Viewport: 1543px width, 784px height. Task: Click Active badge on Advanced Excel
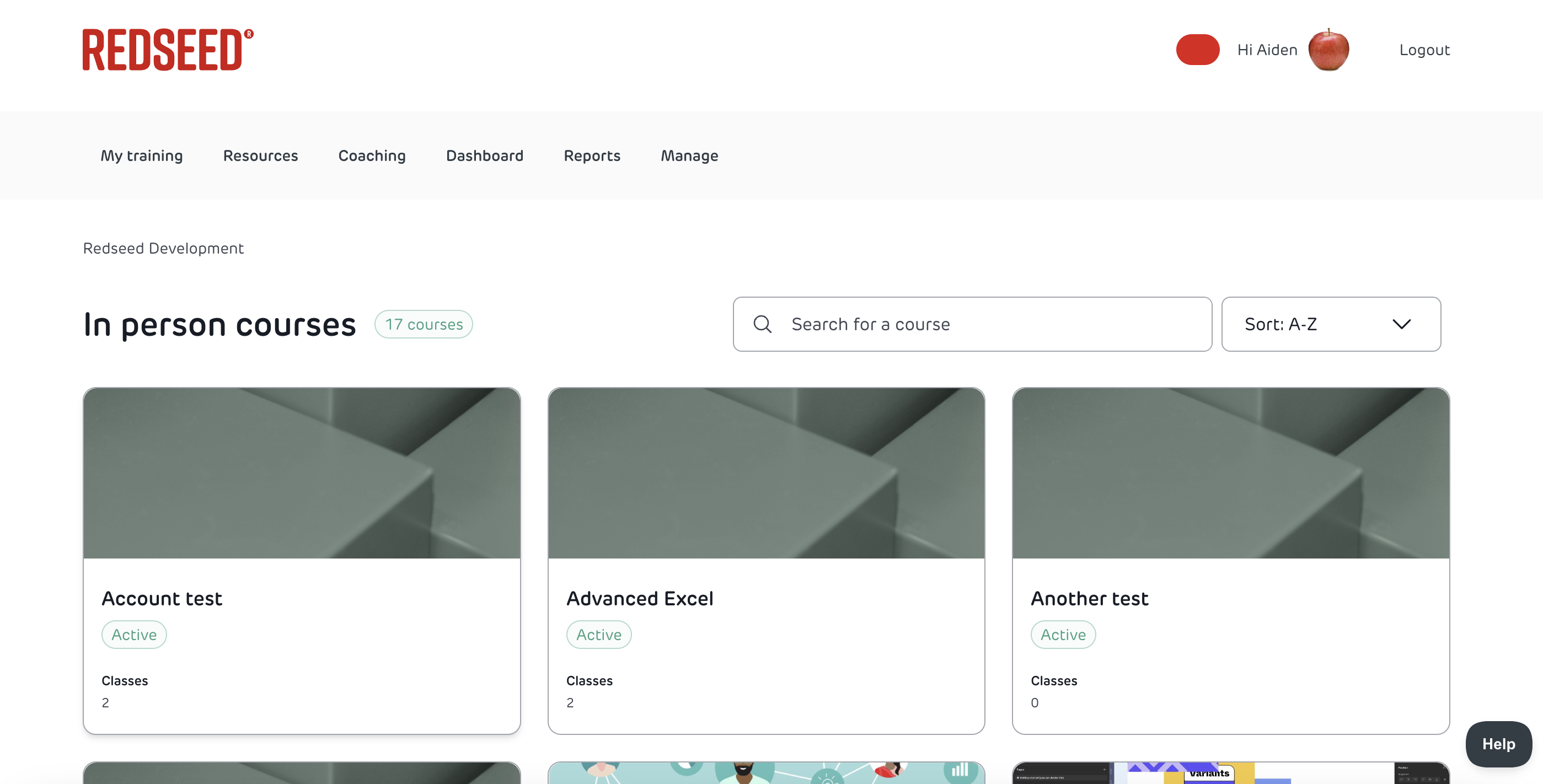click(598, 634)
